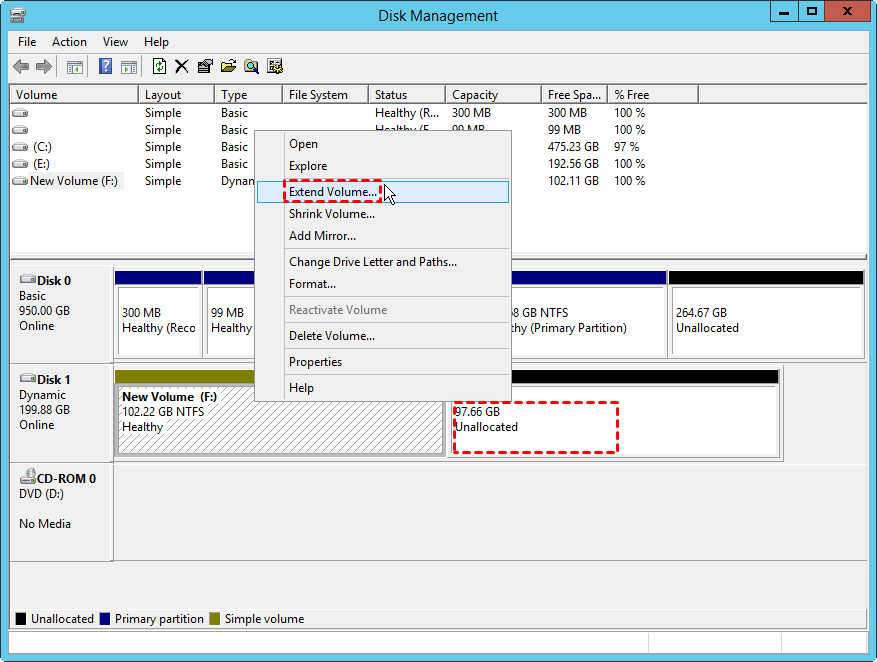Click the Disk 0 drive icon

point(27,279)
